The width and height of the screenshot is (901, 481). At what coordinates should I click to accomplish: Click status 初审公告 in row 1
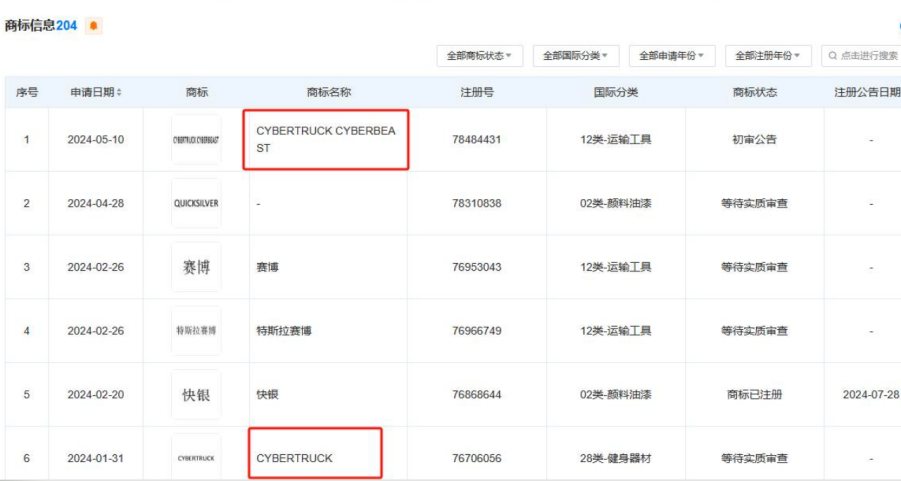(x=754, y=140)
